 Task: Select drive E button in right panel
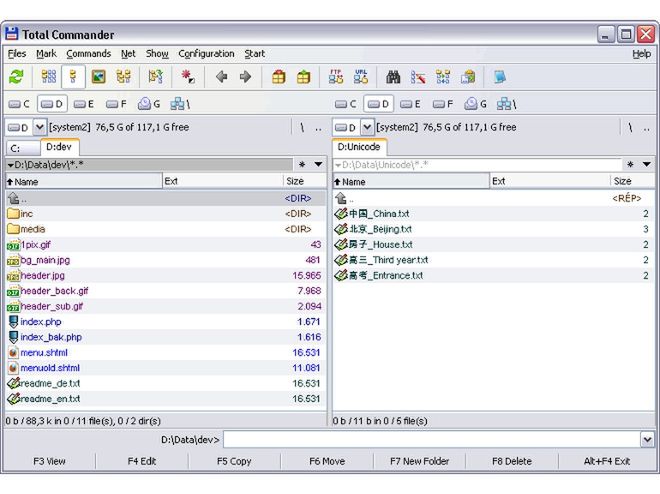[x=410, y=104]
